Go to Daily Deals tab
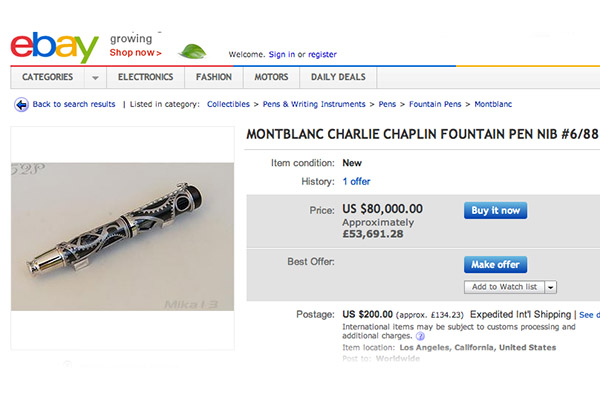600x400 pixels. pyautogui.click(x=337, y=77)
